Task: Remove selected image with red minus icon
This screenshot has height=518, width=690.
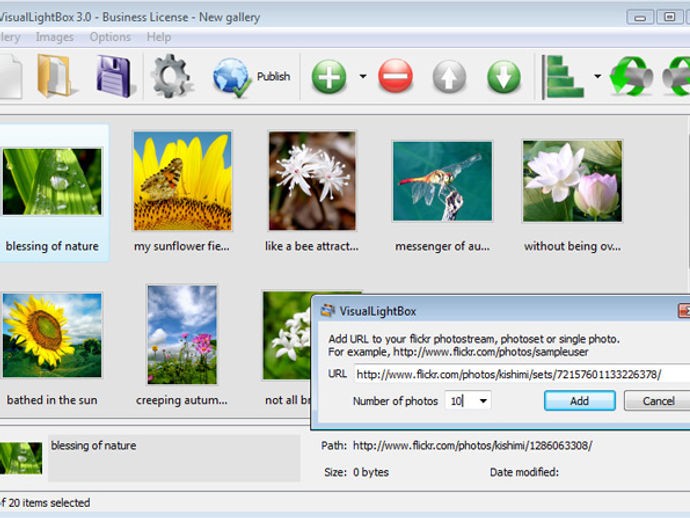Action: point(395,76)
